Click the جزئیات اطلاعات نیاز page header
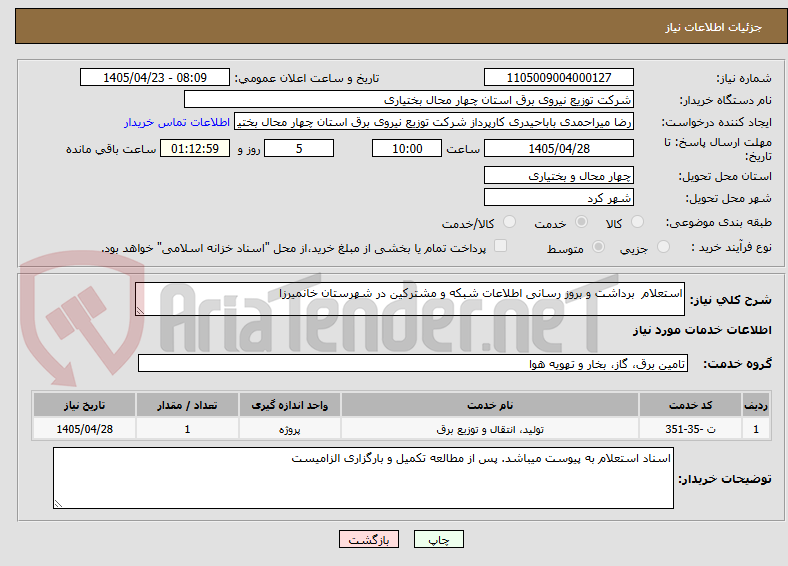This screenshot has width=788, height=566. (714, 27)
